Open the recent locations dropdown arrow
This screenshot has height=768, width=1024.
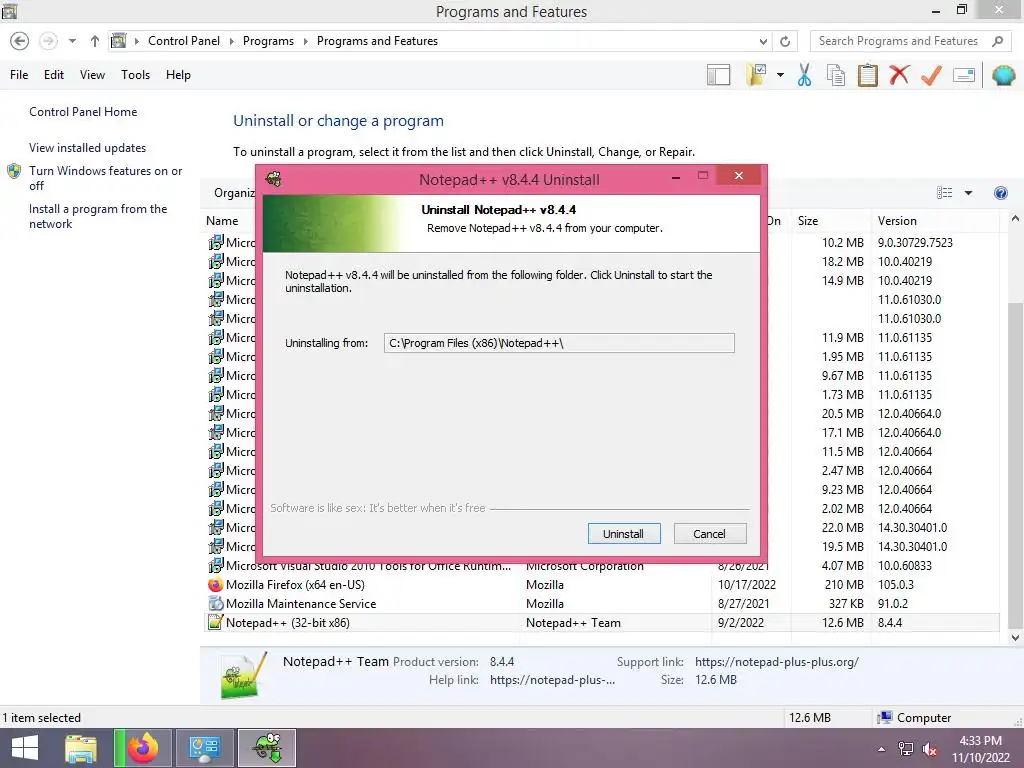pos(72,41)
